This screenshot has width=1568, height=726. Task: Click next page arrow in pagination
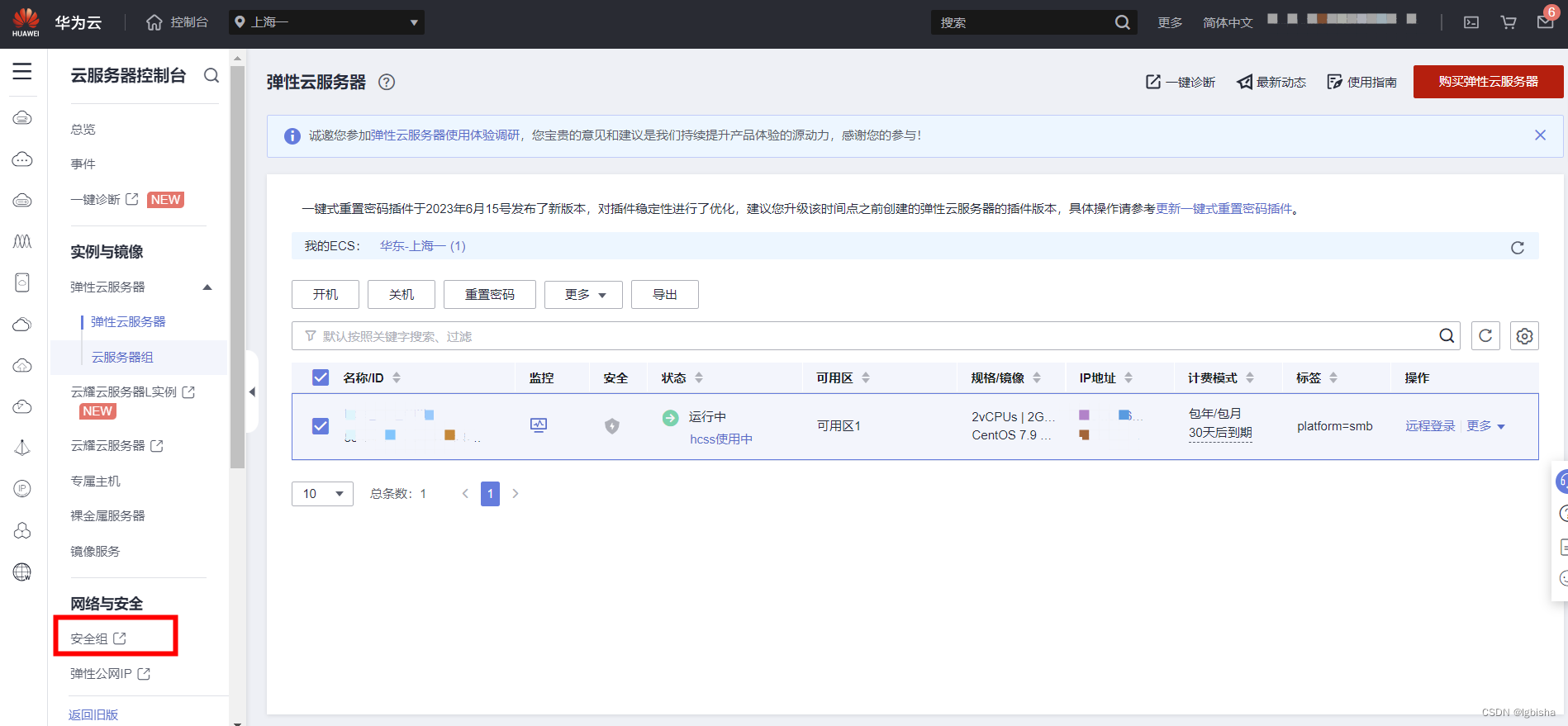[x=516, y=494]
